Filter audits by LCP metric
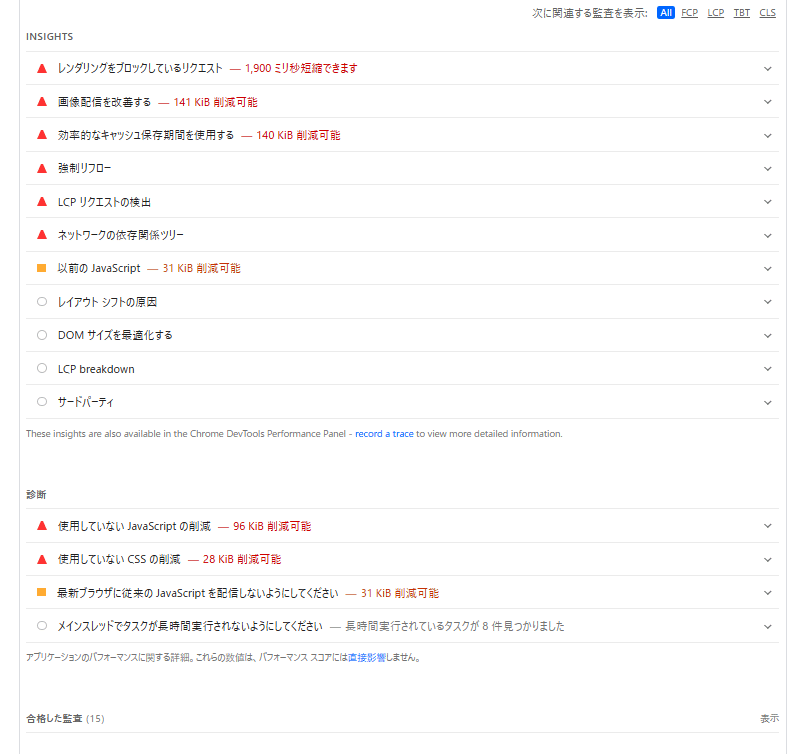The image size is (798, 754). click(x=716, y=13)
